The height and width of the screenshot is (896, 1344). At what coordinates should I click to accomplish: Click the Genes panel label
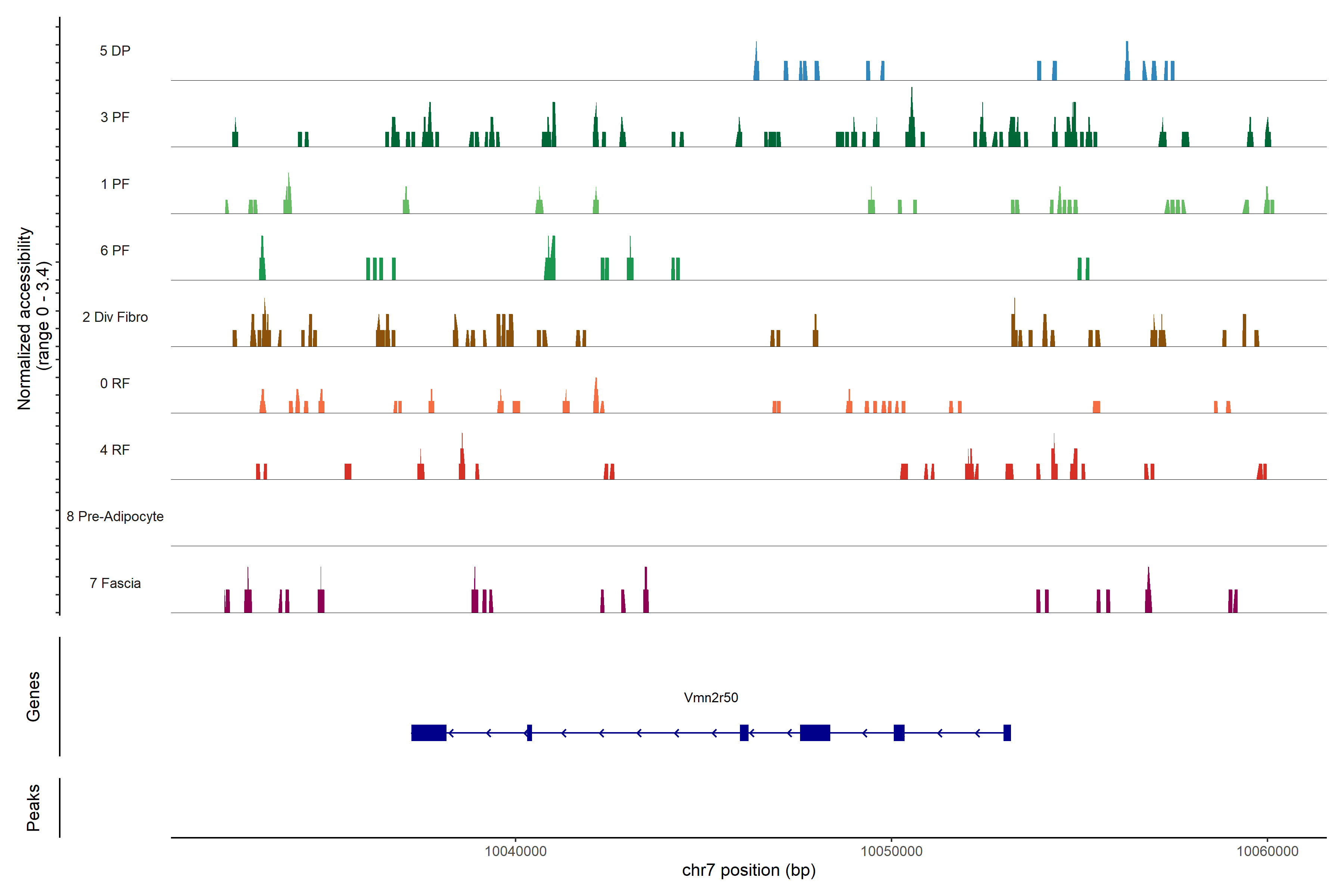[x=33, y=697]
